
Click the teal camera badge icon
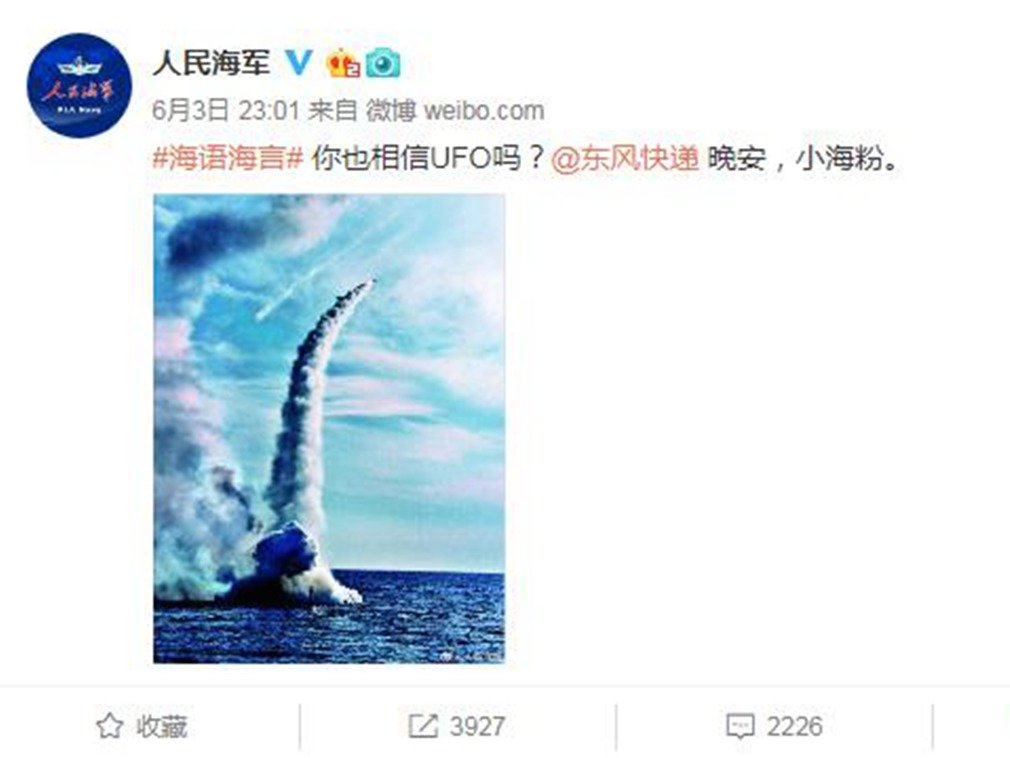pyautogui.click(x=383, y=64)
